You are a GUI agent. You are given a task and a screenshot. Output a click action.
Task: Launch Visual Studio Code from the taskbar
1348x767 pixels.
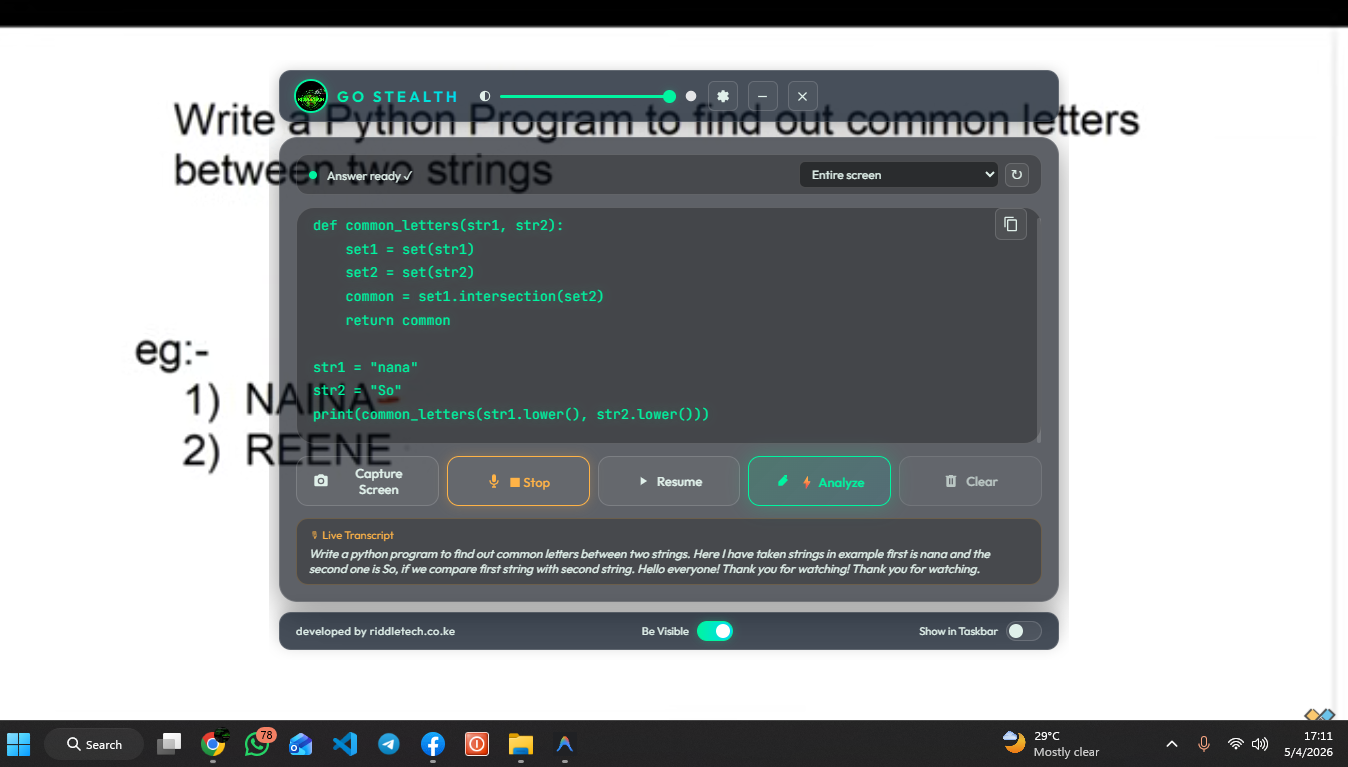(x=345, y=744)
